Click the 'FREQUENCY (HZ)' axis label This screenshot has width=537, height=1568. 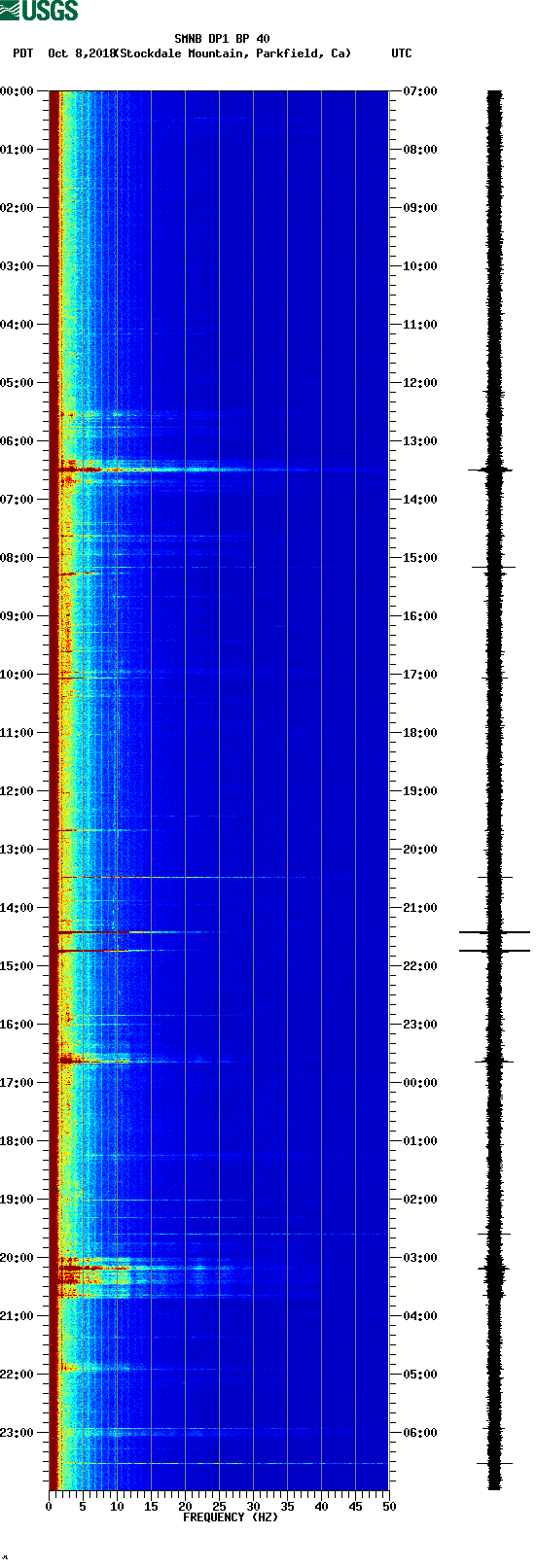231,1516
